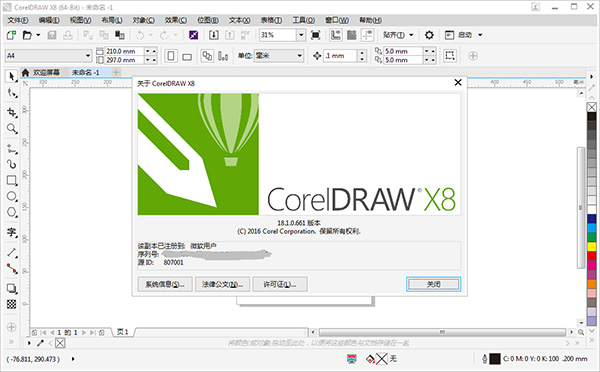Select the Shape tool
Screen dimensions: 600x372
[x=11, y=93]
